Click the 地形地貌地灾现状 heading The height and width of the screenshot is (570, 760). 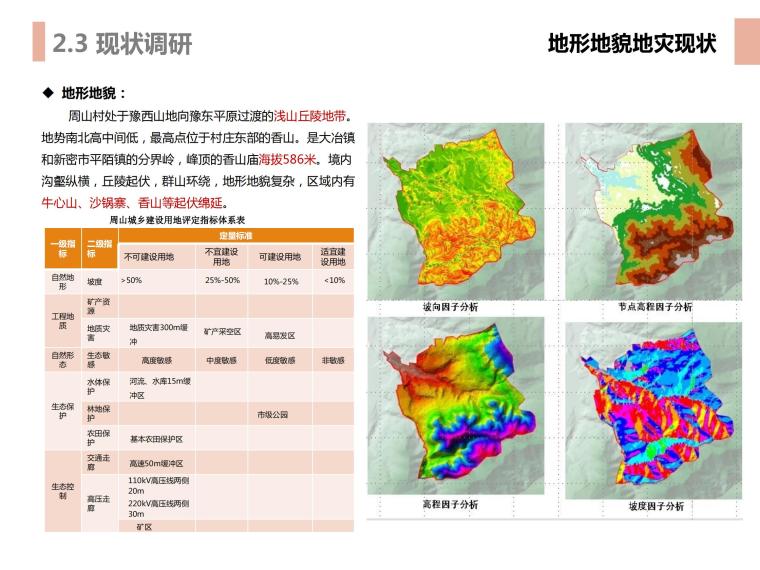coord(632,44)
